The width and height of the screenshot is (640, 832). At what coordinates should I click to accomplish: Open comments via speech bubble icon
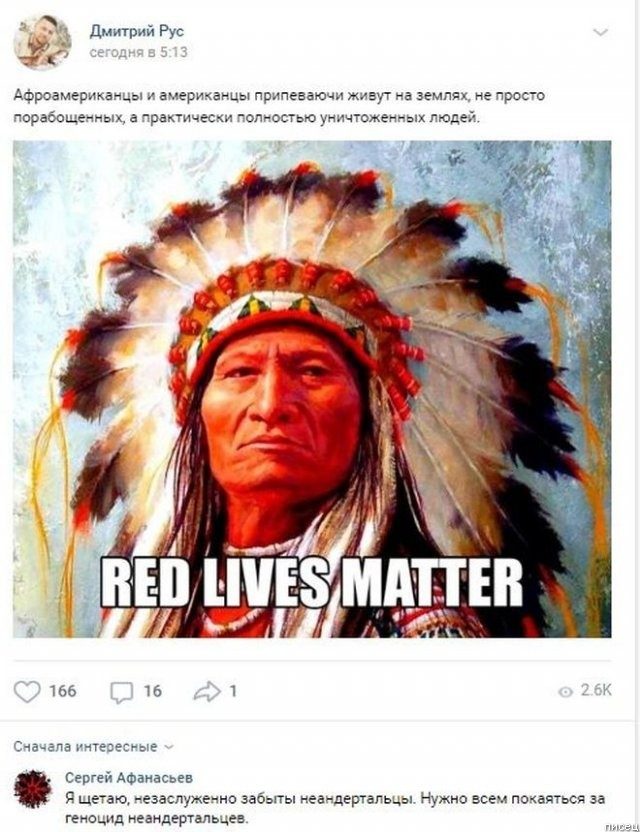coord(122,692)
